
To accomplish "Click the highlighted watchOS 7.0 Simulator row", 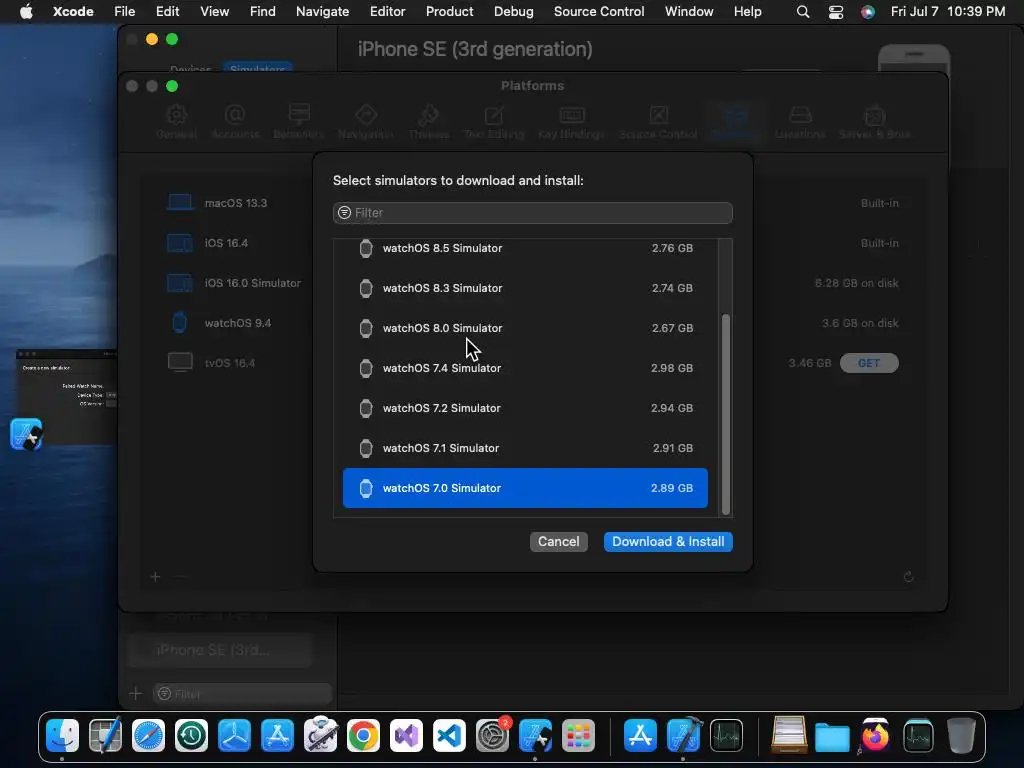I will [x=525, y=488].
